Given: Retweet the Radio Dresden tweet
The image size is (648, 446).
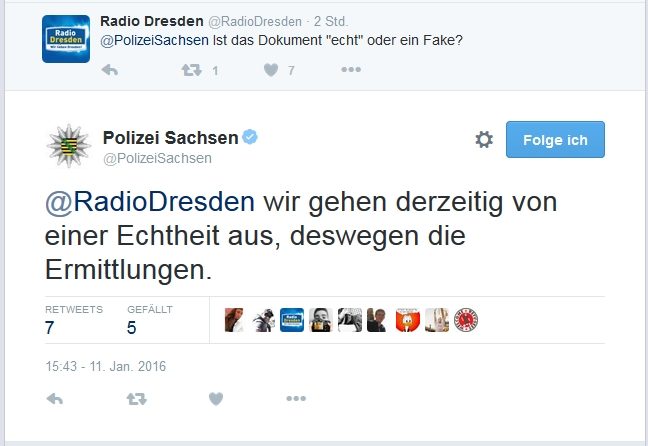Looking at the screenshot, I should 188,70.
